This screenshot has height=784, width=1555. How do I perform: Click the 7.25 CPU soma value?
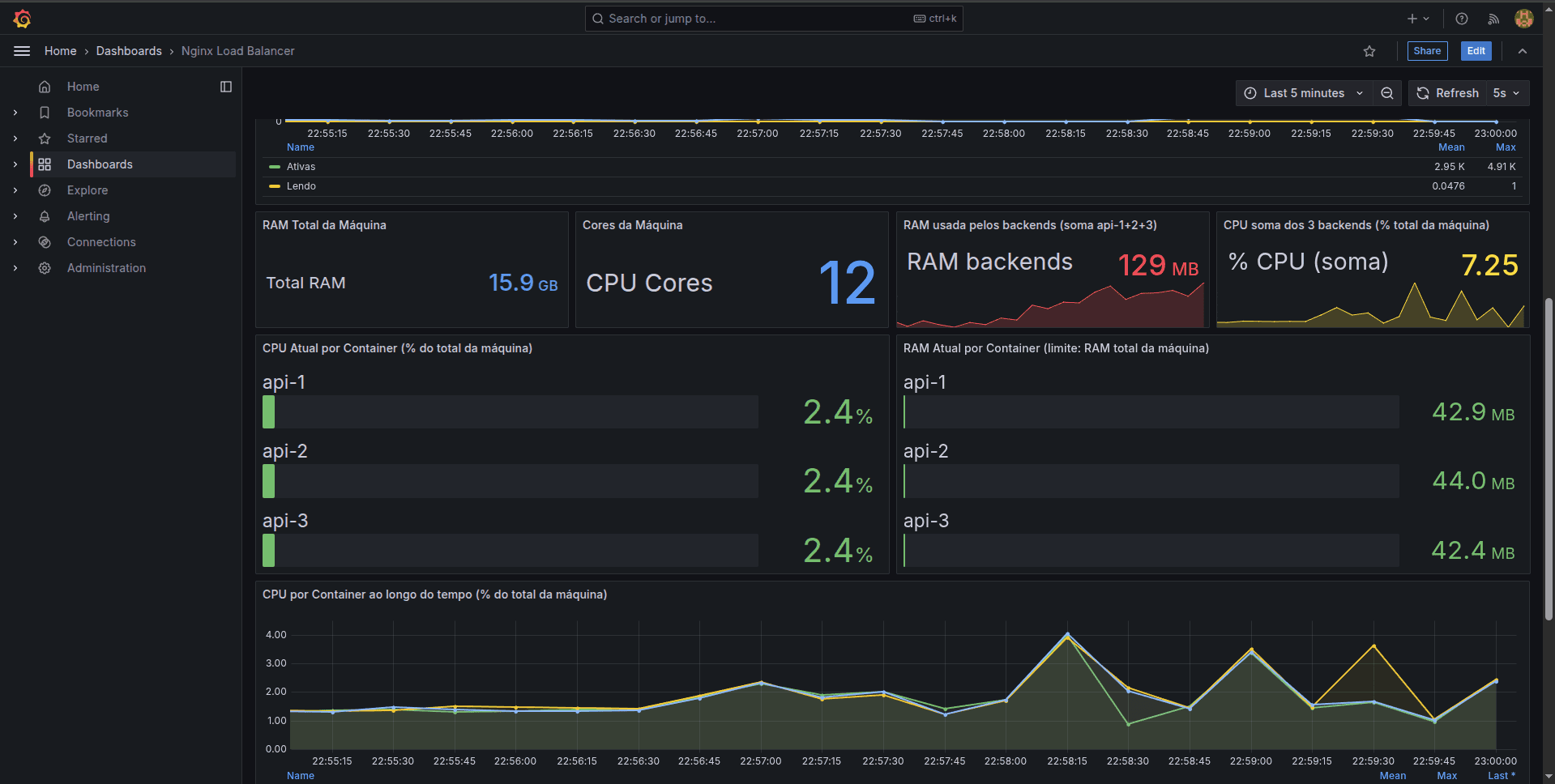coord(1489,265)
